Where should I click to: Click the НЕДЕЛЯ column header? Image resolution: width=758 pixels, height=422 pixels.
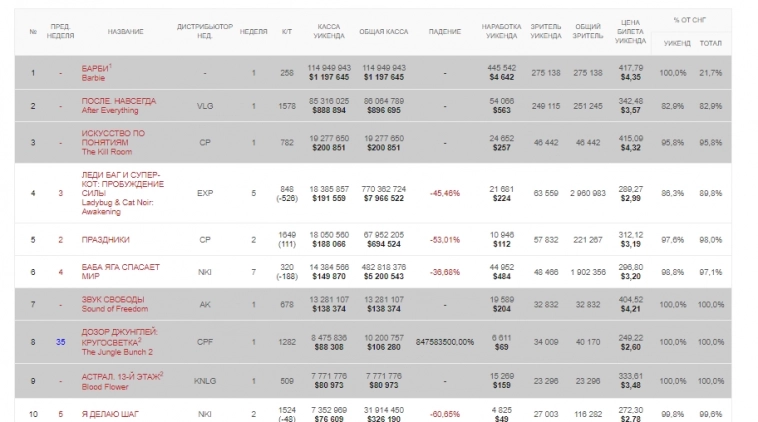pos(253,31)
